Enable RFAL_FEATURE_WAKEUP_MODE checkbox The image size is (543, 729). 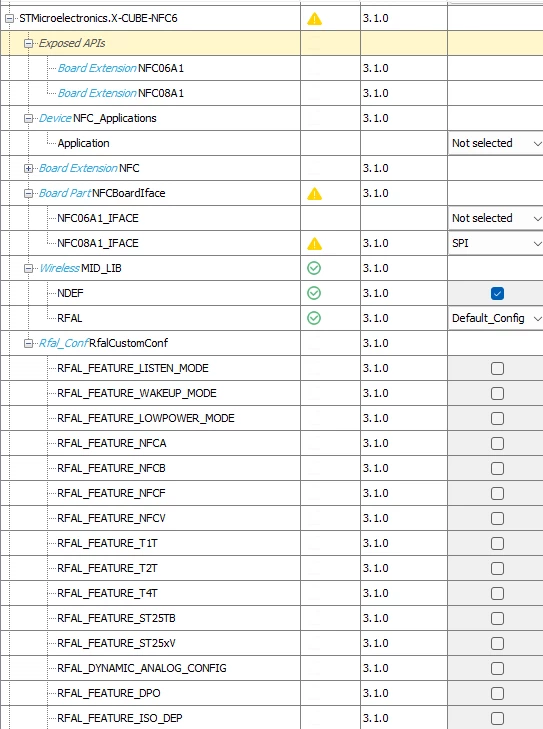pyautogui.click(x=497, y=393)
